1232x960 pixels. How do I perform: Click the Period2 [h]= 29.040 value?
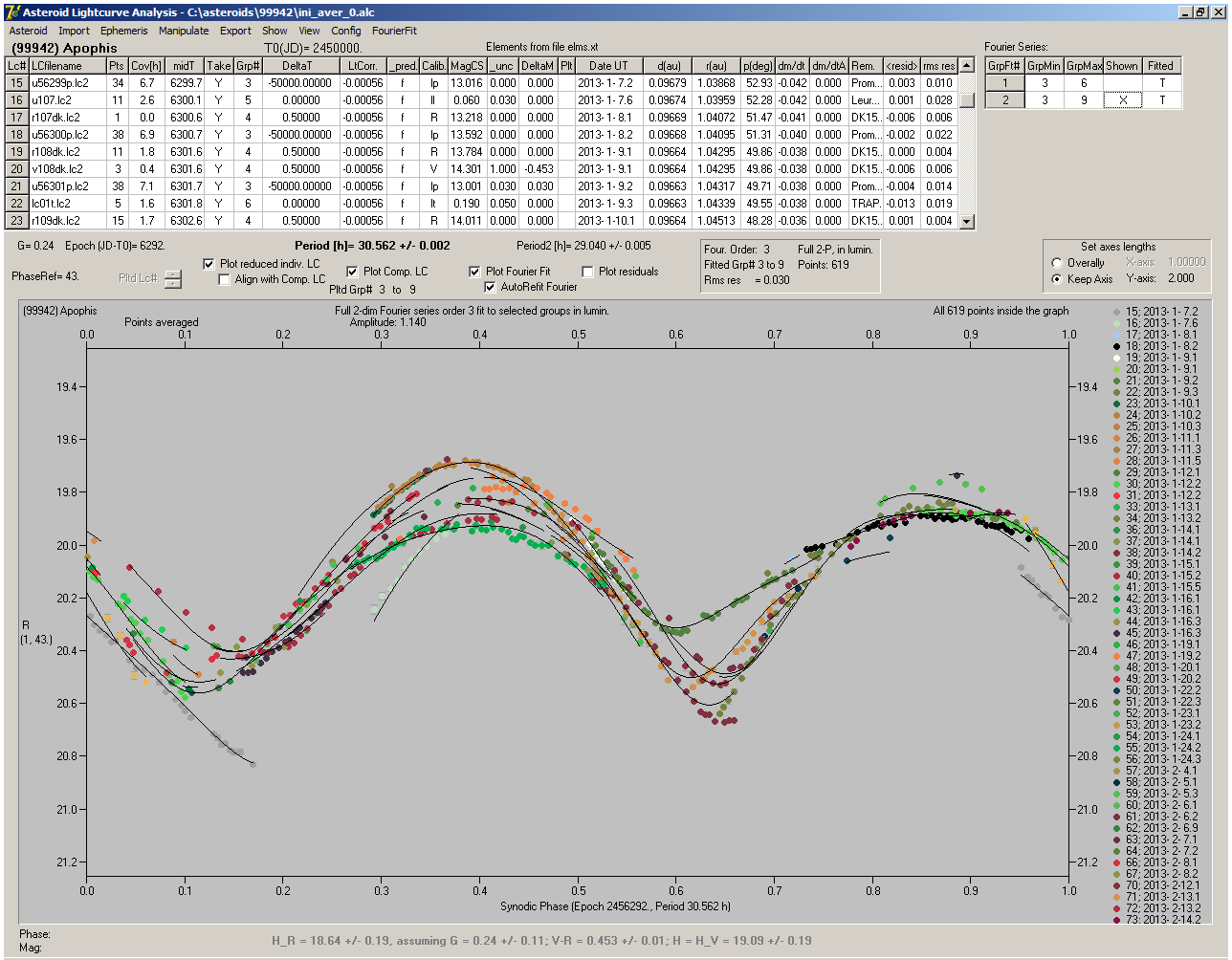click(x=583, y=246)
